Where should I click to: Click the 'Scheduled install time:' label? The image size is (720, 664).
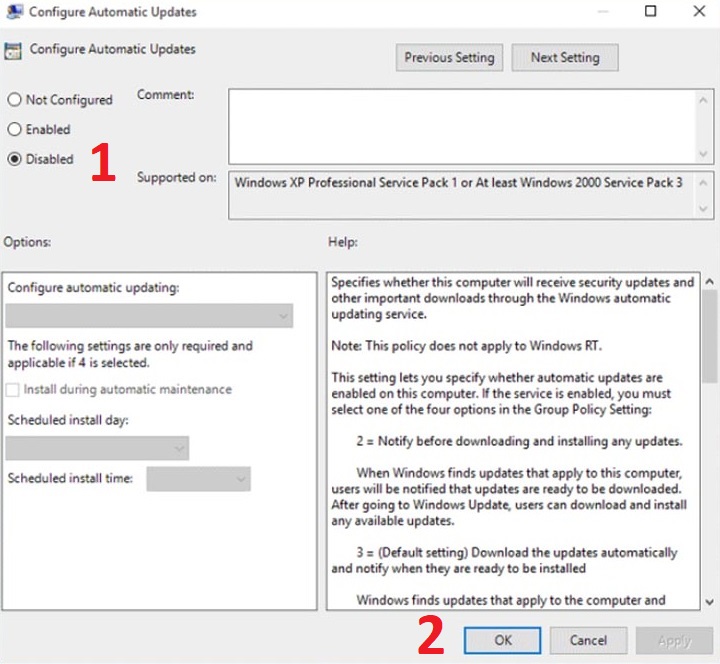click(x=70, y=478)
